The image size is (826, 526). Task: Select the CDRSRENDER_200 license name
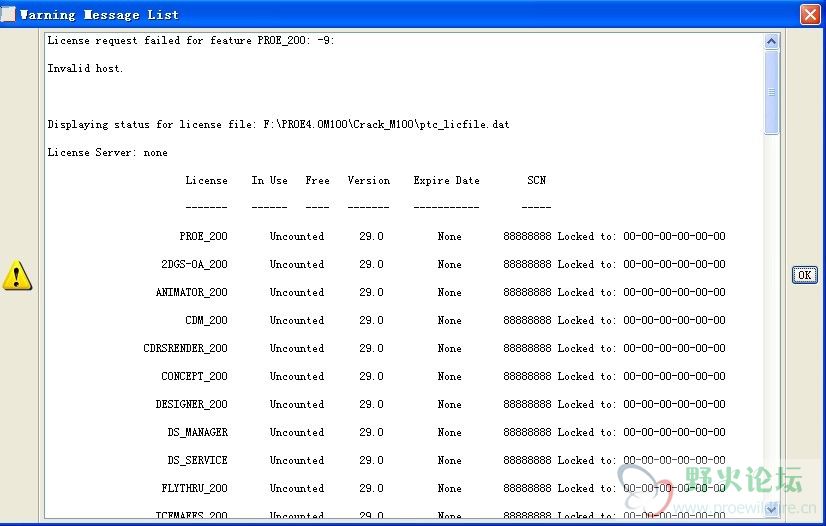(x=185, y=348)
